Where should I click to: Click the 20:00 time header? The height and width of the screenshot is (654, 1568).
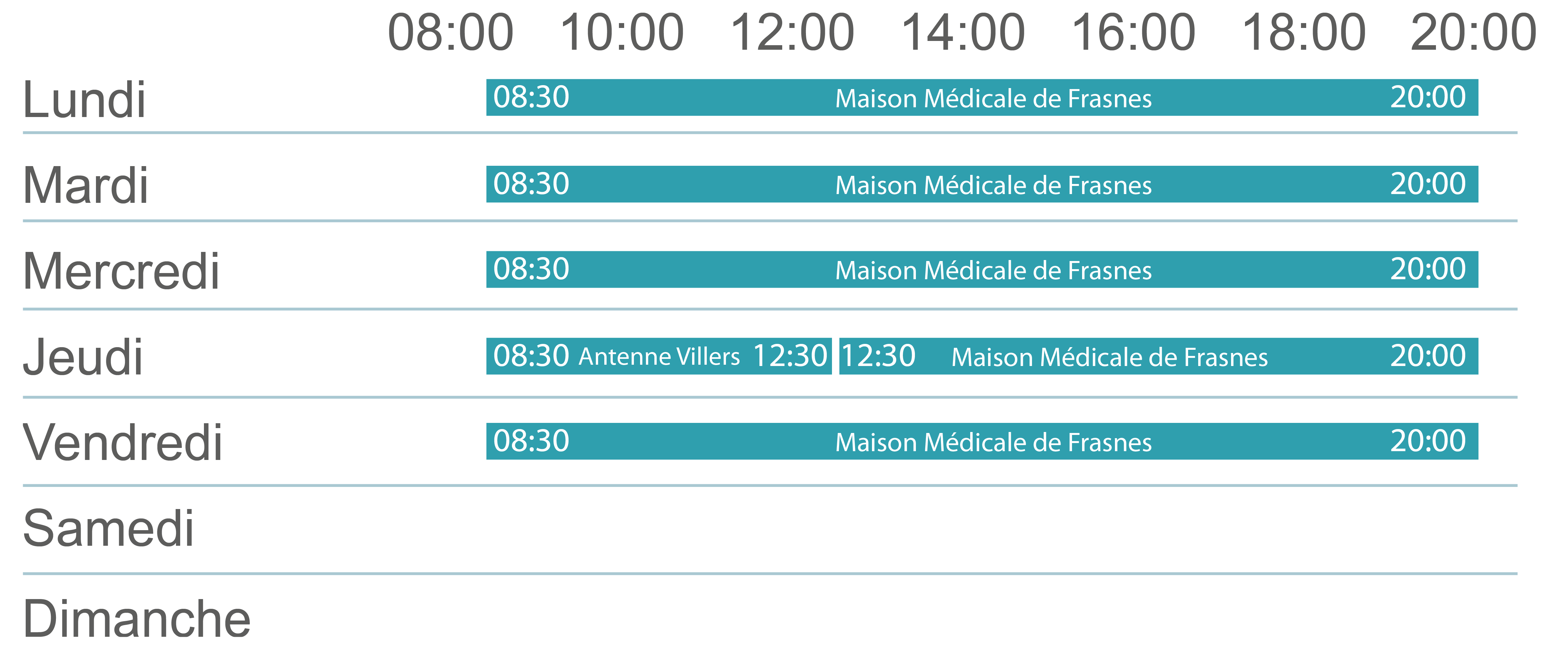coord(1474,32)
